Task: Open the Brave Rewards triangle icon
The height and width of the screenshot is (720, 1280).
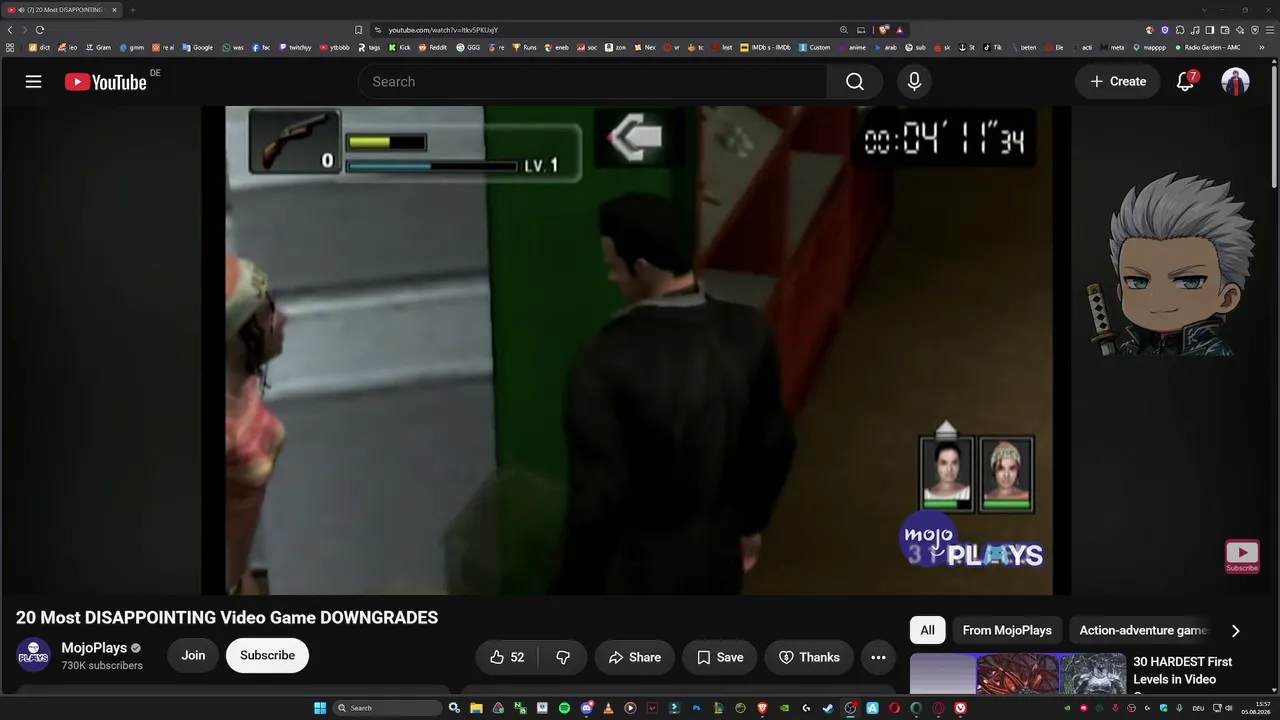Action: tap(900, 30)
